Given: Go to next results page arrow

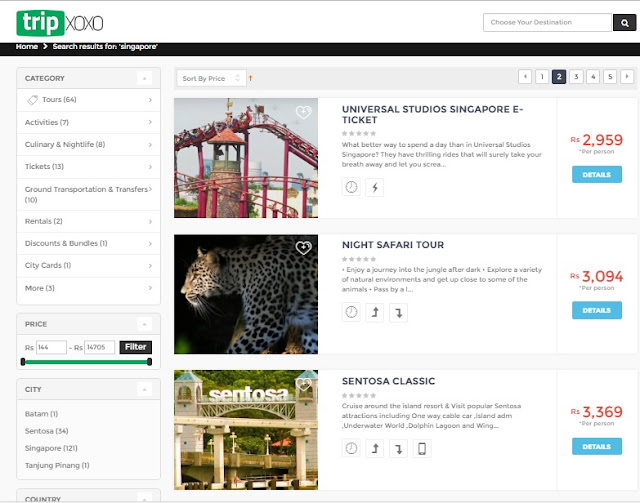Looking at the screenshot, I should pos(627,76).
